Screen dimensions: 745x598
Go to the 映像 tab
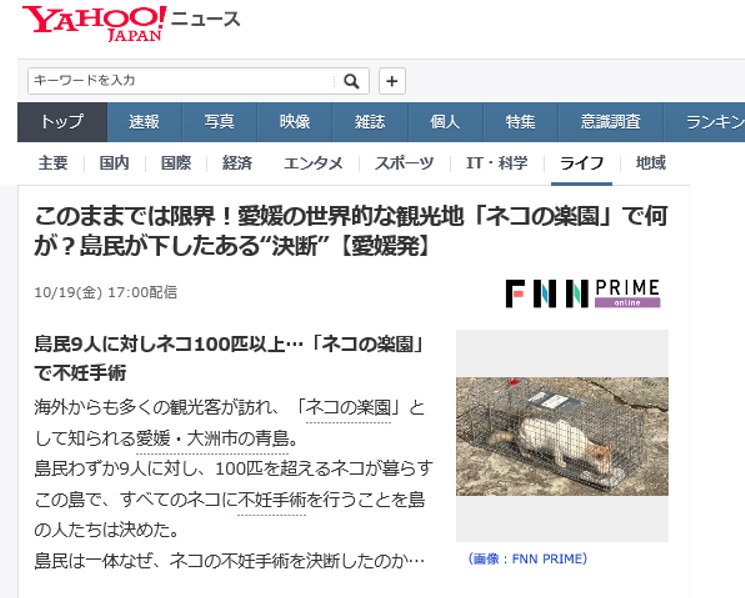(x=295, y=122)
